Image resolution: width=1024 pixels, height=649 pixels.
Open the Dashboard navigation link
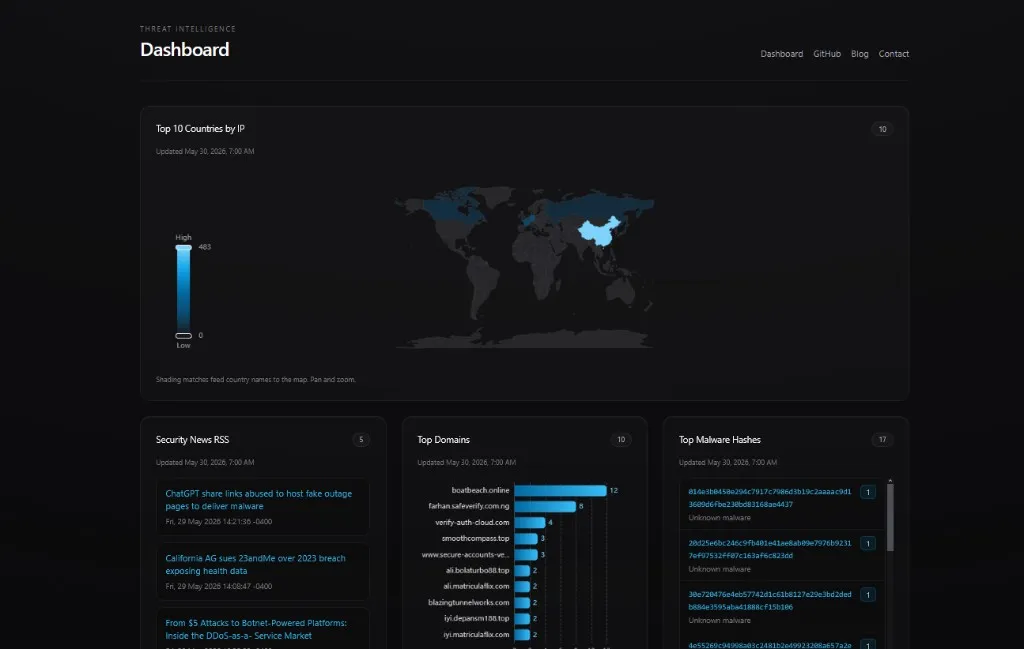click(x=781, y=54)
